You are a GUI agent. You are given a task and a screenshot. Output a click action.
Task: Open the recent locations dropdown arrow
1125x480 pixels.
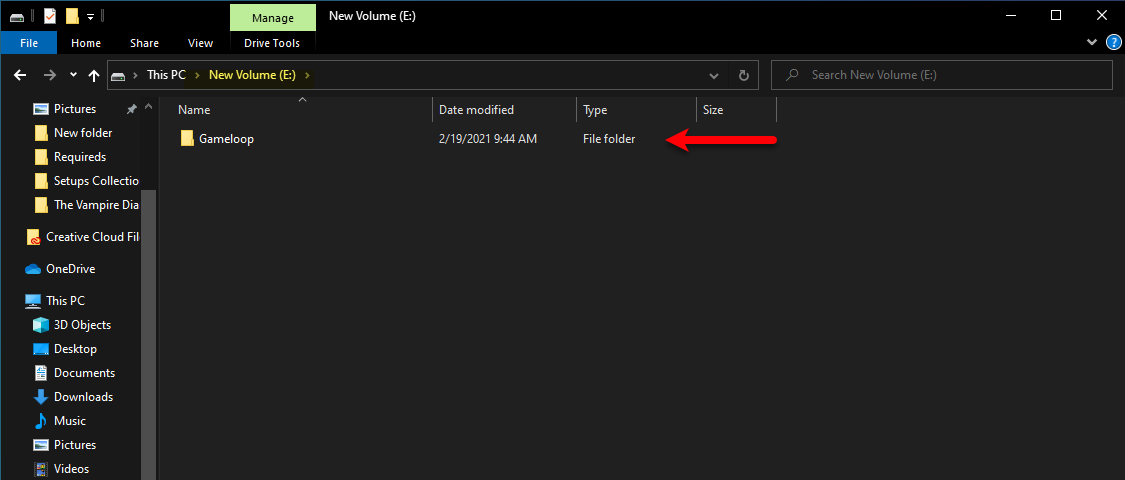pyautogui.click(x=73, y=75)
